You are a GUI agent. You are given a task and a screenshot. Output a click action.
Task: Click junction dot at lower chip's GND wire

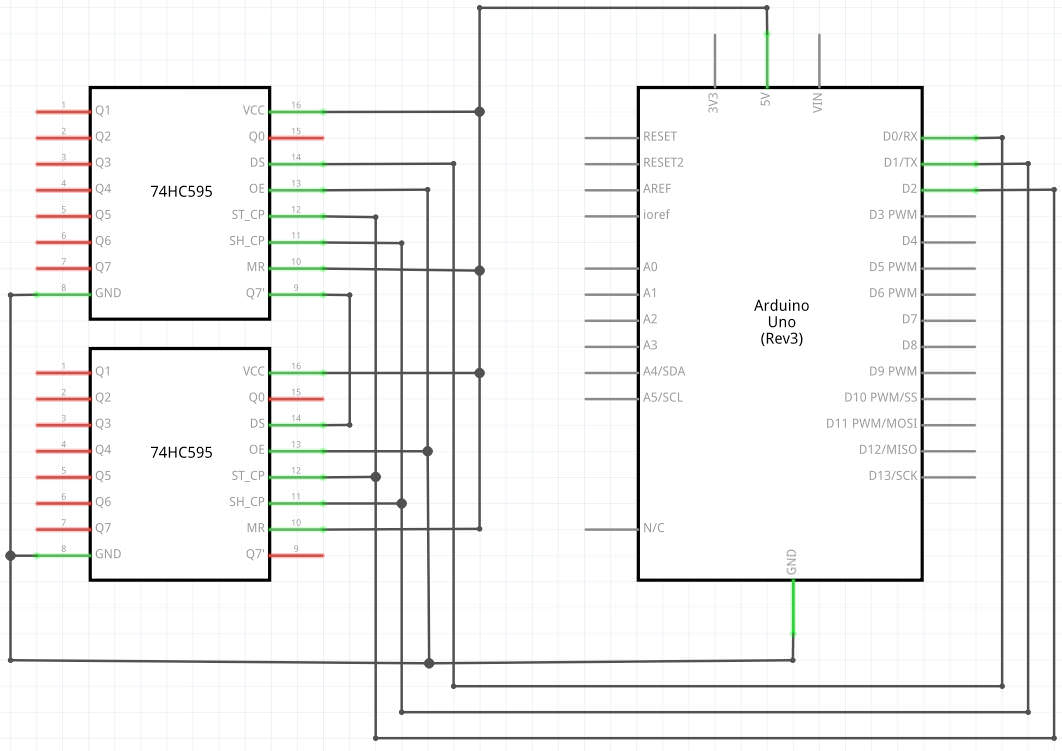pyautogui.click(x=10, y=555)
